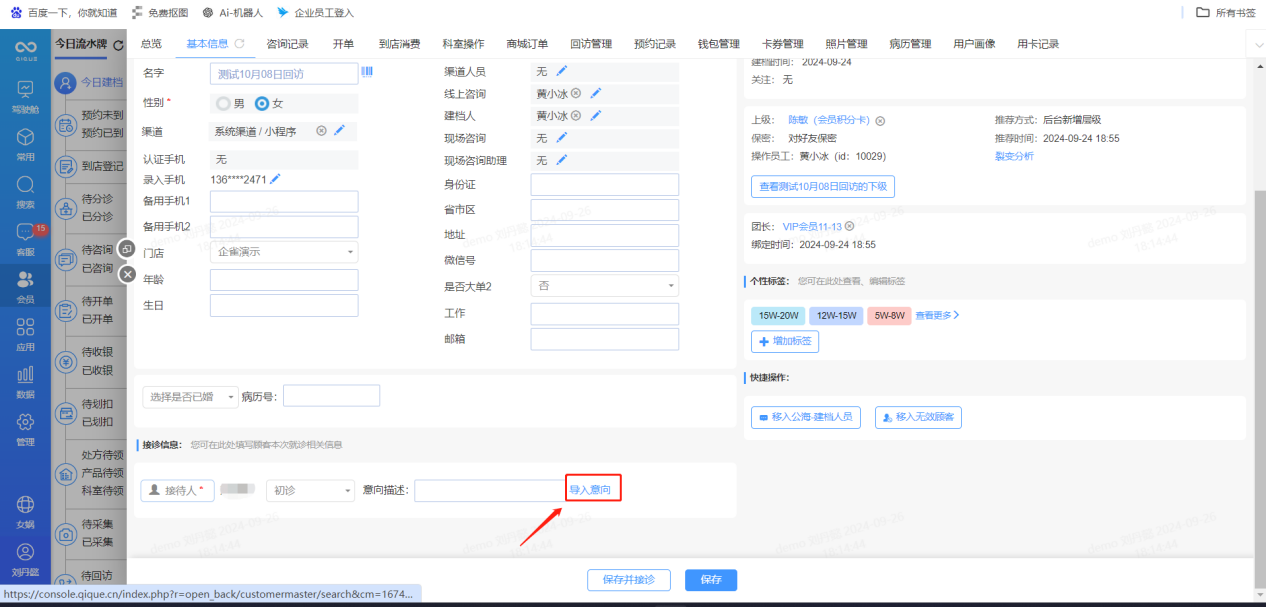This screenshot has width=1266, height=607.
Task: Click refresh icon beside 今日流水牌
Action: tap(118, 45)
